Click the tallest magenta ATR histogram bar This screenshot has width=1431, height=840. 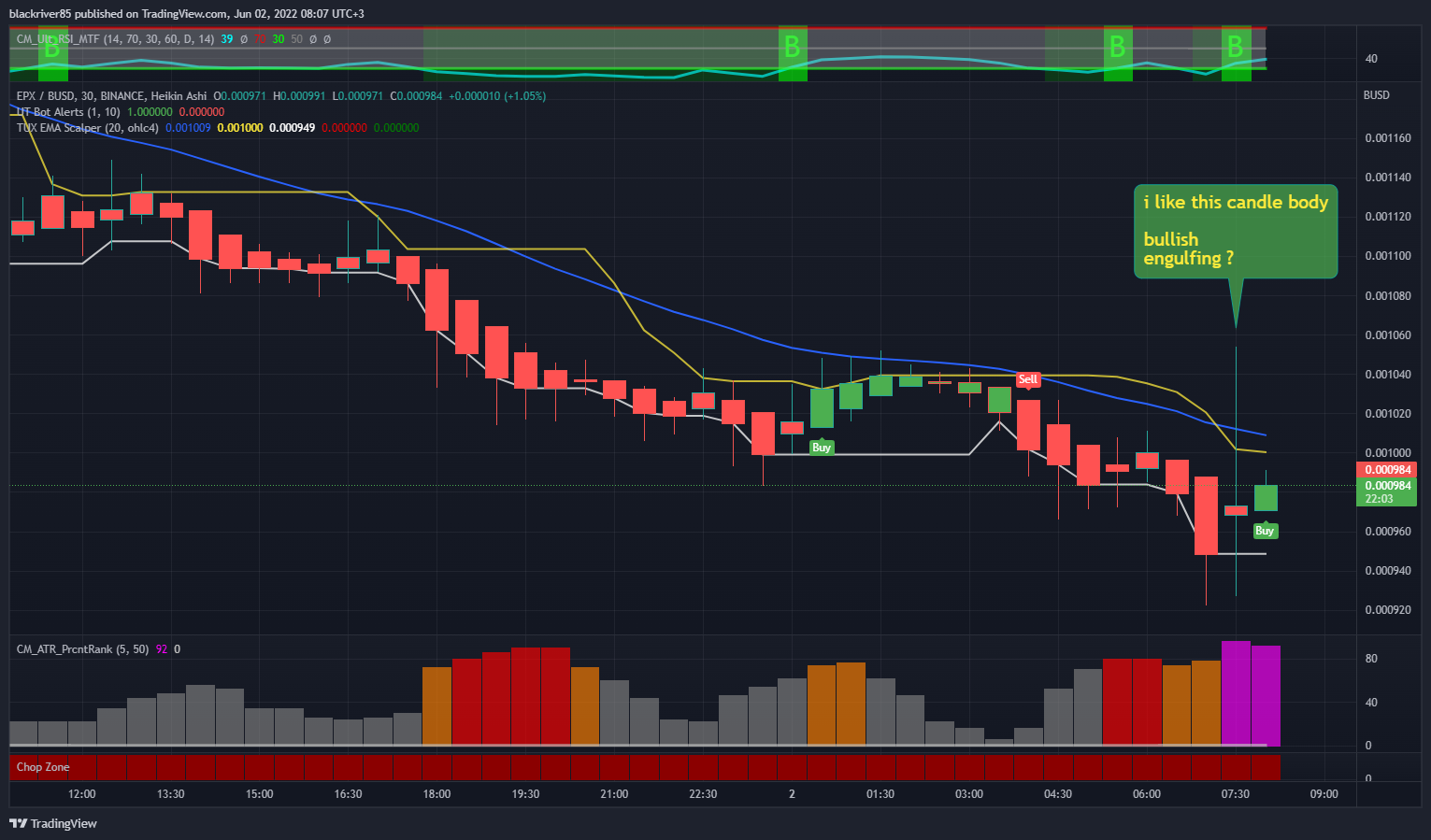coord(1236,693)
